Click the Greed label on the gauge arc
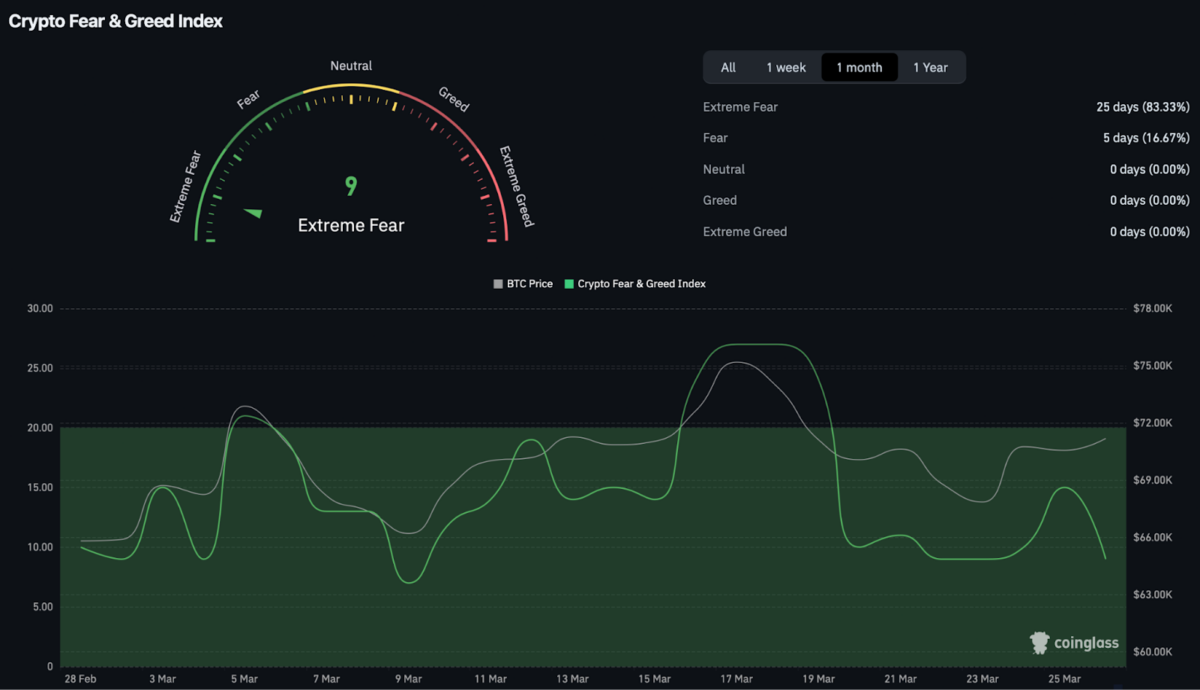The height and width of the screenshot is (690, 1200). [454, 99]
